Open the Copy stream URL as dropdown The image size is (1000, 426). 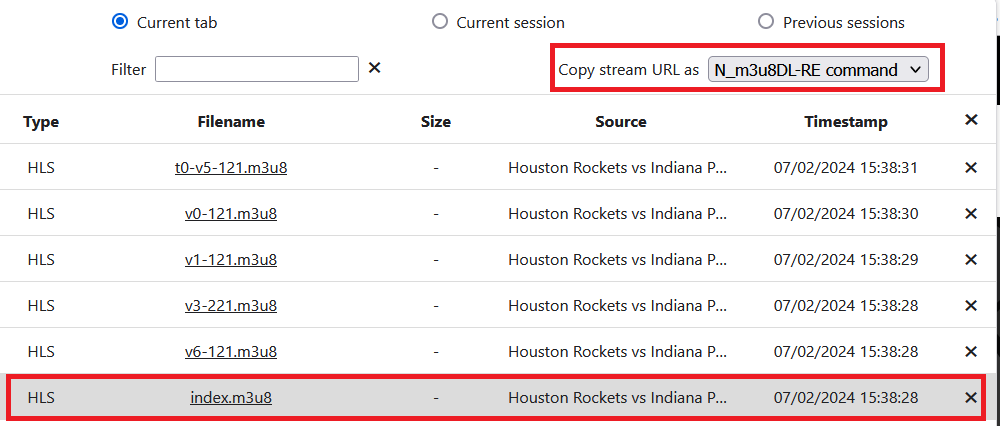click(818, 69)
